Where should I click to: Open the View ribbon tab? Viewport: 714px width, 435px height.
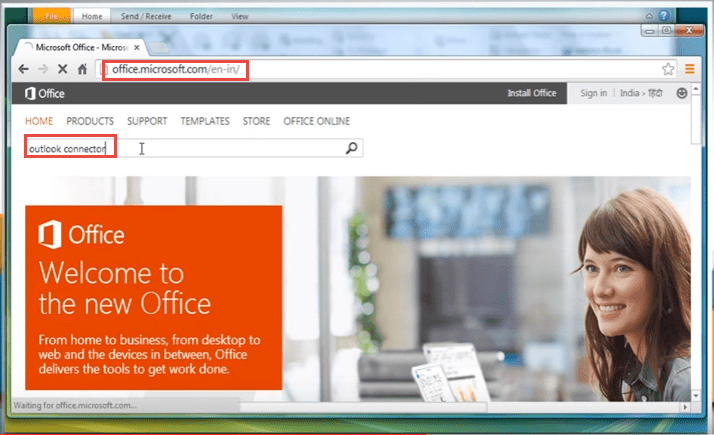tap(240, 16)
